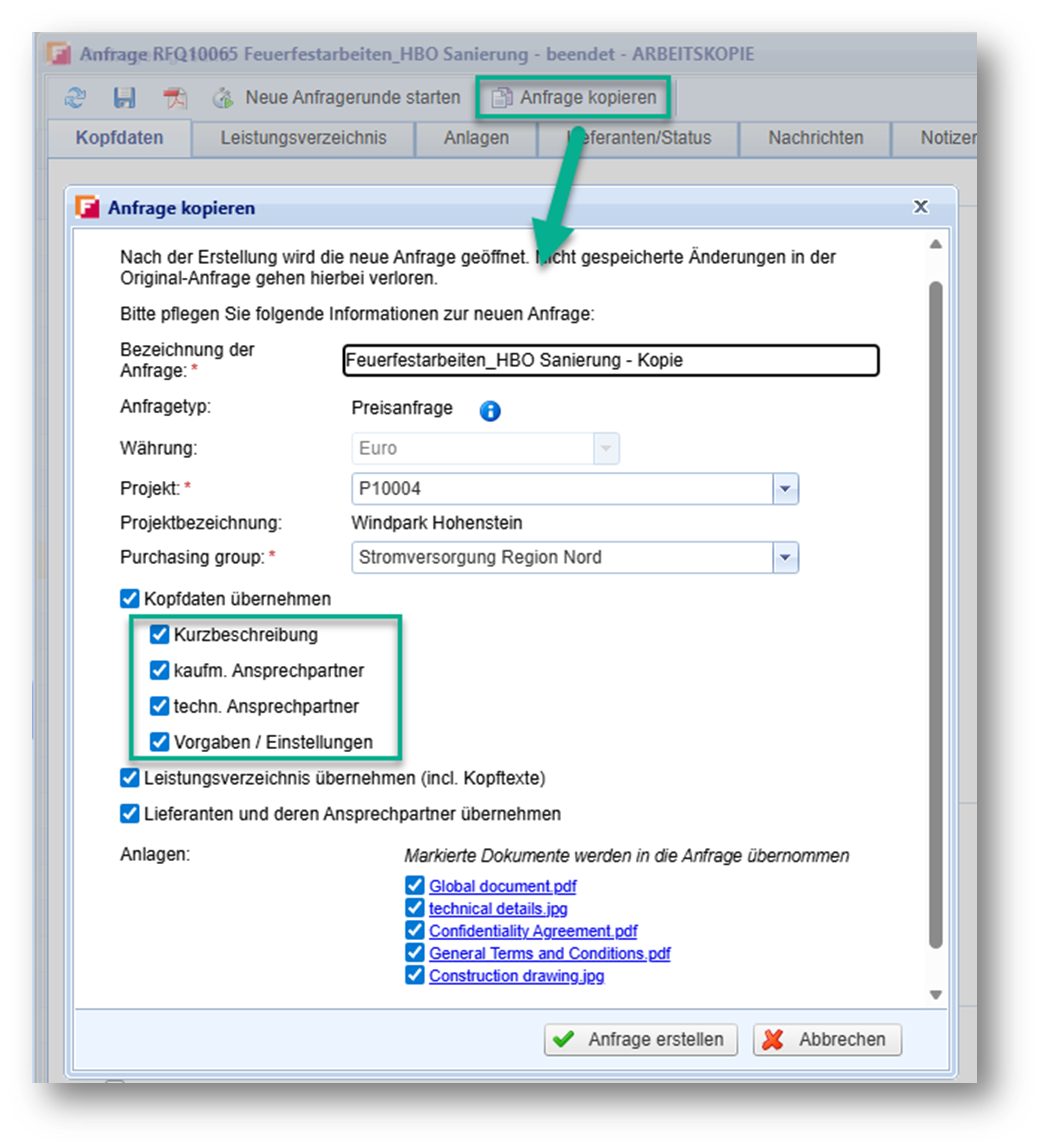1042x1148 pixels.
Task: Click the dialog's vertical scrollbar down arrow
Action: pyautogui.click(x=936, y=995)
